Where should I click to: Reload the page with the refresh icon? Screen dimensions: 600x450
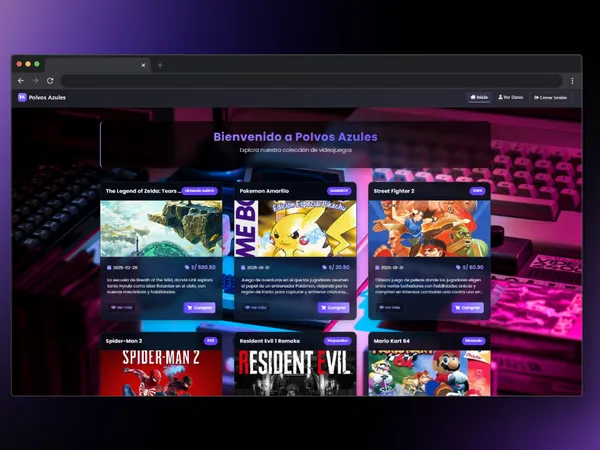(50, 81)
